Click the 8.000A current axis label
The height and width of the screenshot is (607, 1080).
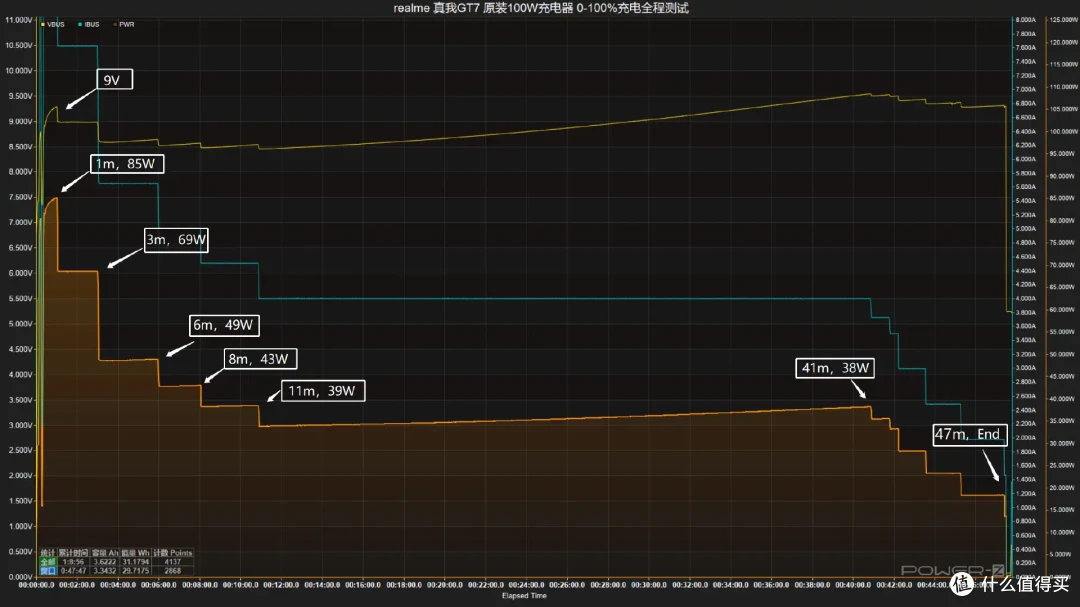[x=1026, y=20]
